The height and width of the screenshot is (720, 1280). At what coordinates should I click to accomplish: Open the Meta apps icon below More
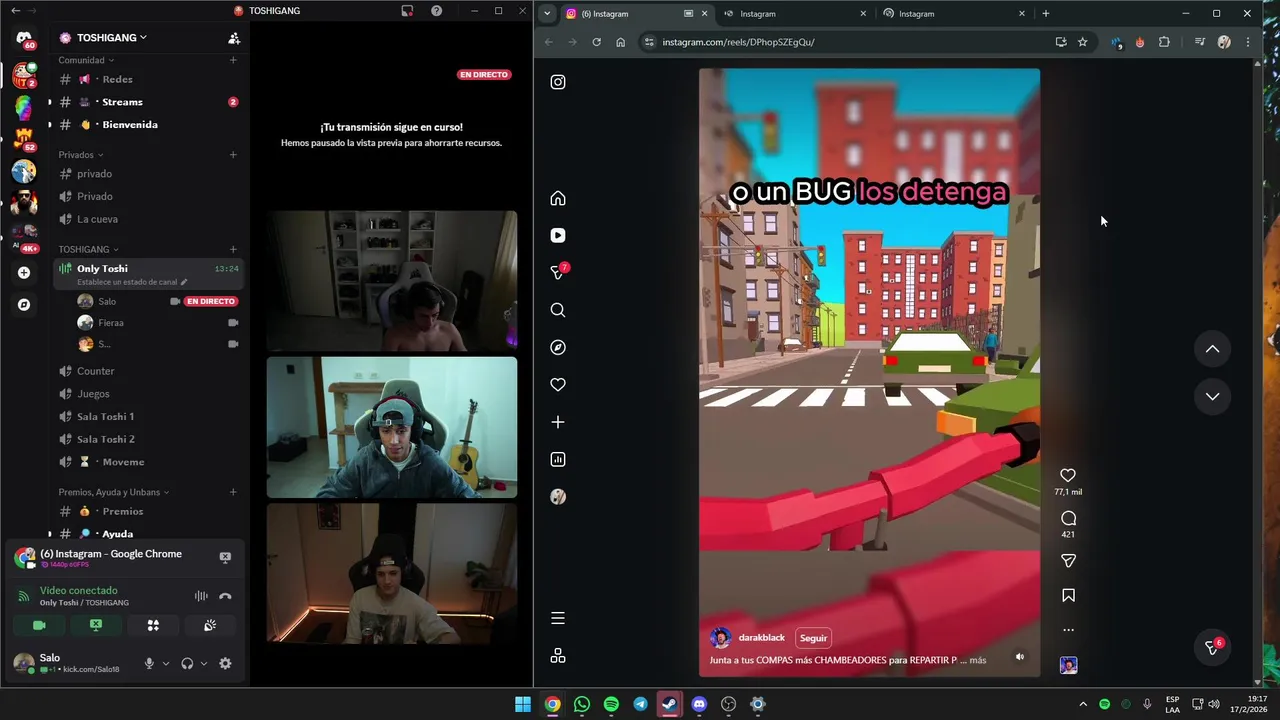click(558, 655)
